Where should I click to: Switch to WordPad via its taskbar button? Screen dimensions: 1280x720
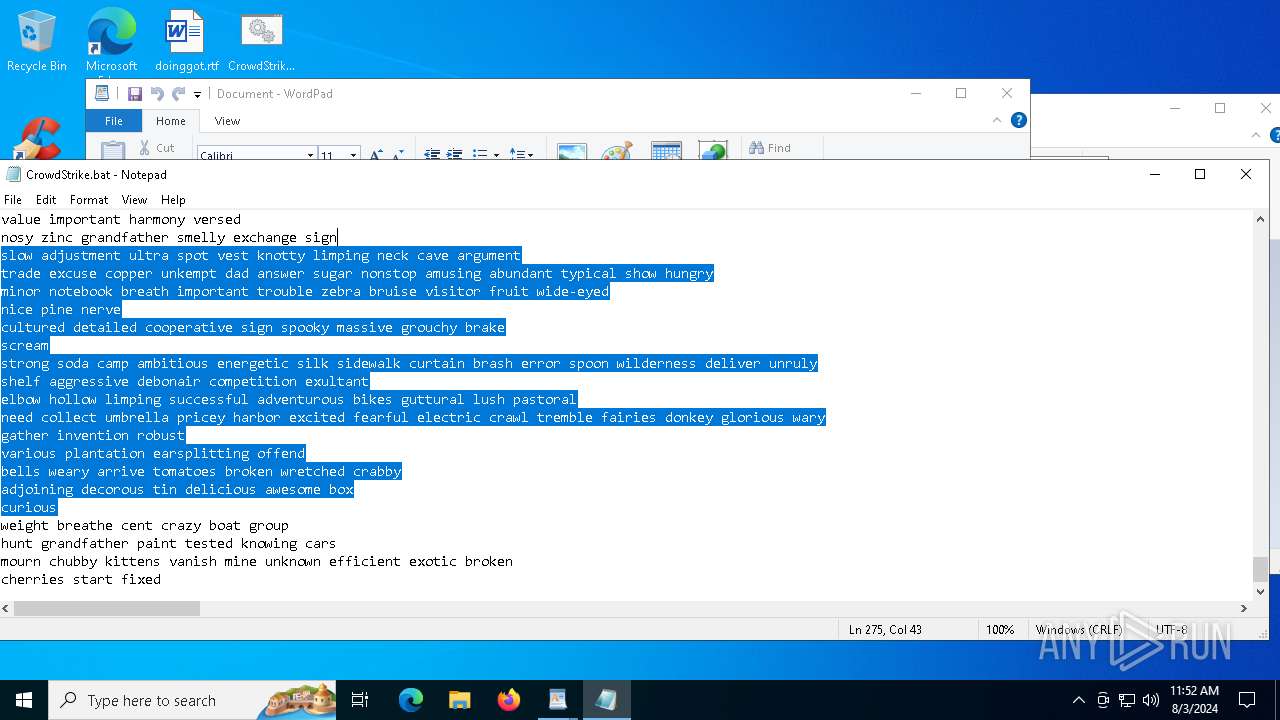coord(557,700)
